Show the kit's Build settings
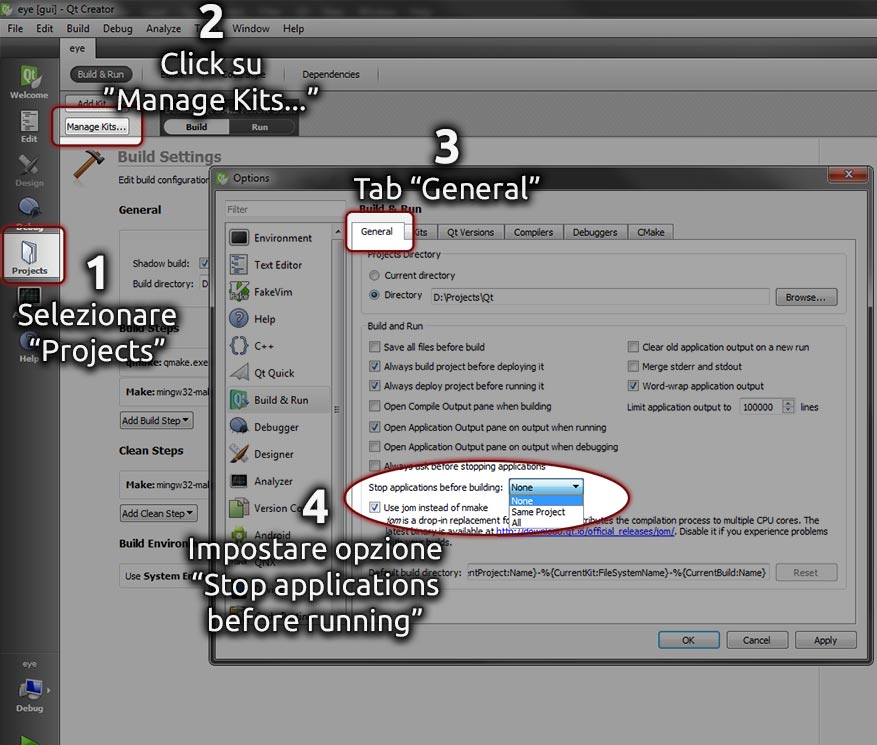The width and height of the screenshot is (877, 745). click(196, 127)
